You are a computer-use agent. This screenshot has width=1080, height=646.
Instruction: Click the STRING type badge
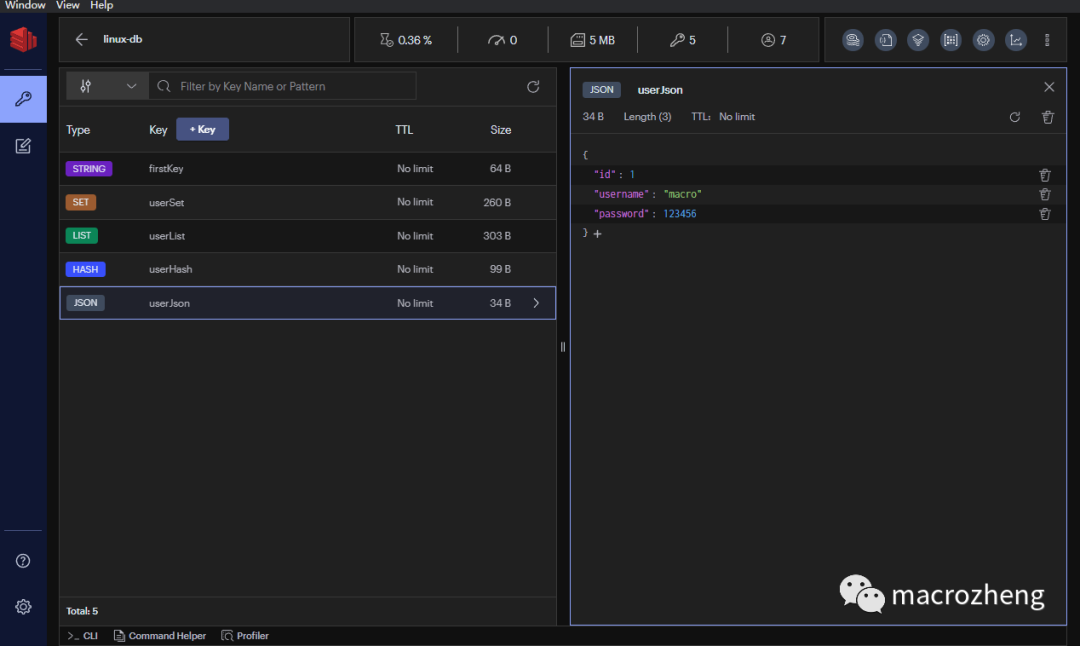89,169
